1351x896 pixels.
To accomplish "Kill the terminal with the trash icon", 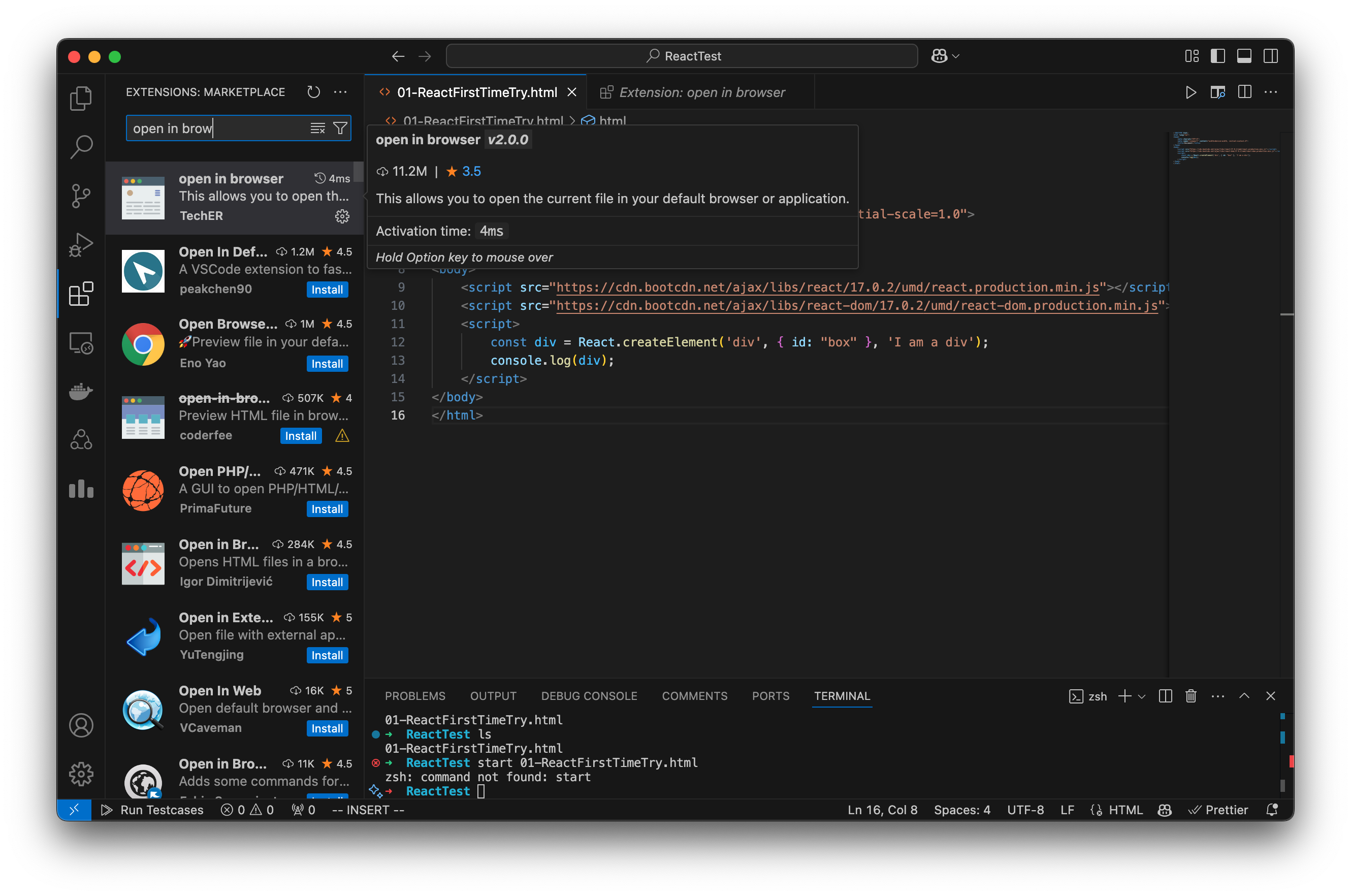I will coord(1191,696).
